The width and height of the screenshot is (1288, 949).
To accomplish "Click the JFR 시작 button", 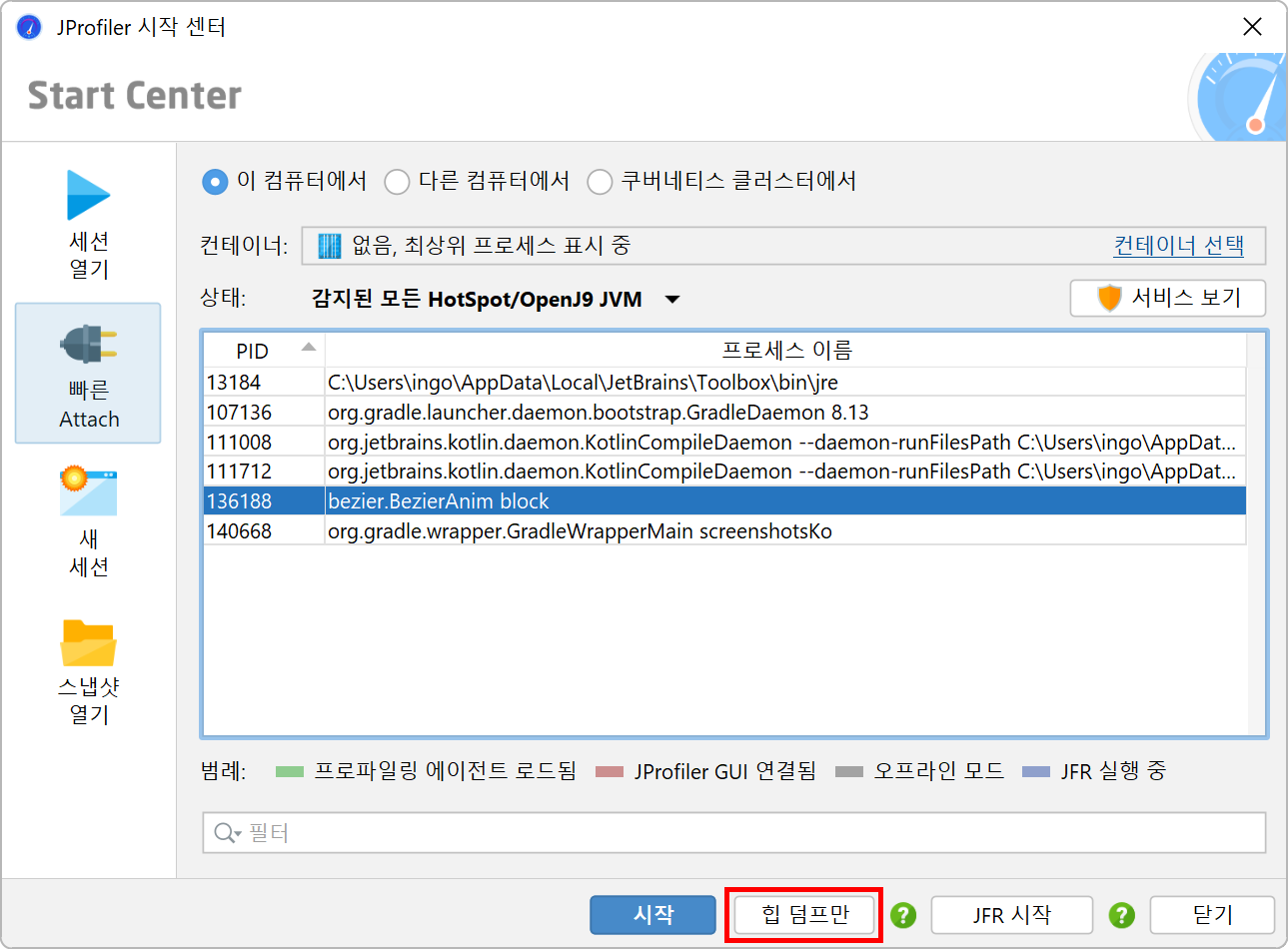I will point(1012,915).
